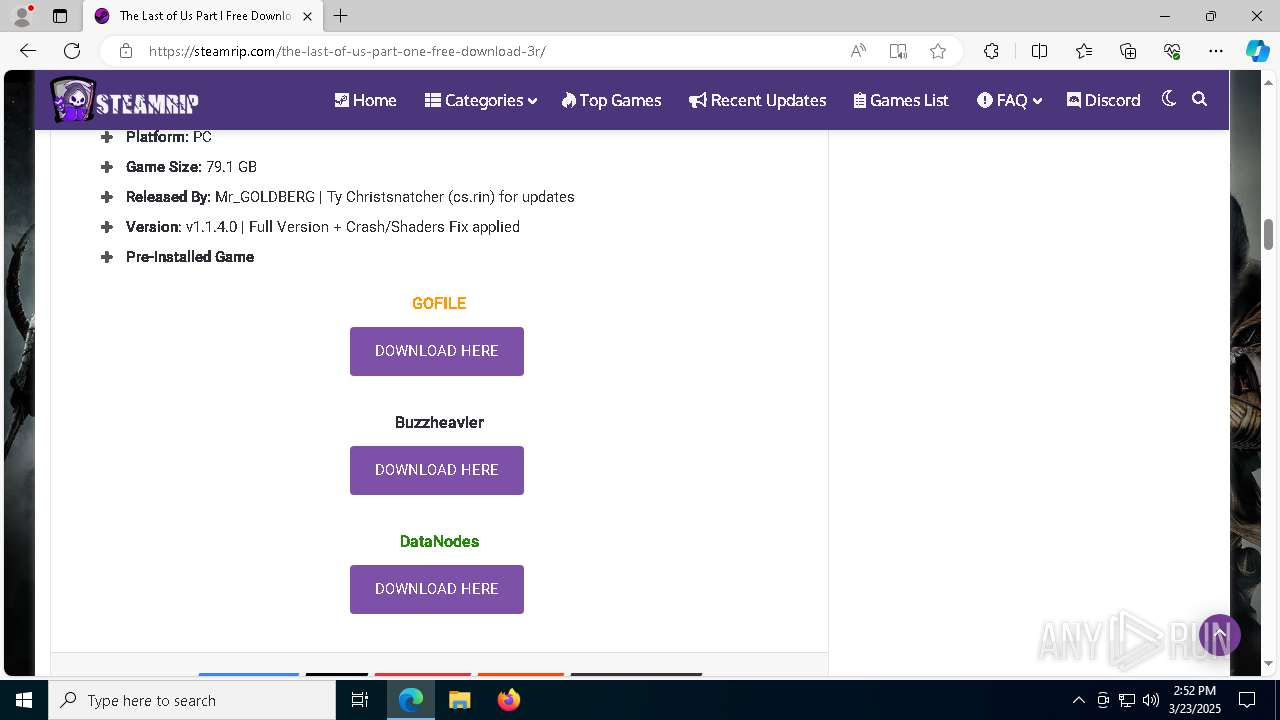This screenshot has width=1280, height=720.
Task: Open the site search magnifier icon
Action: pyautogui.click(x=1200, y=99)
